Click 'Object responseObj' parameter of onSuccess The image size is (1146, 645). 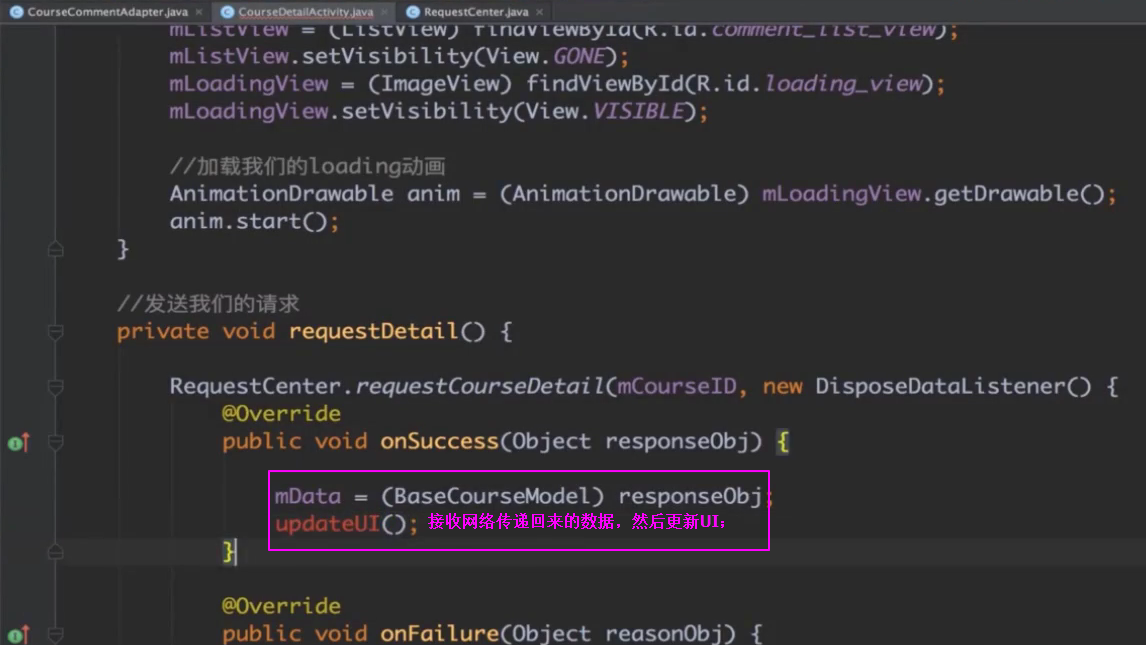[629, 441]
